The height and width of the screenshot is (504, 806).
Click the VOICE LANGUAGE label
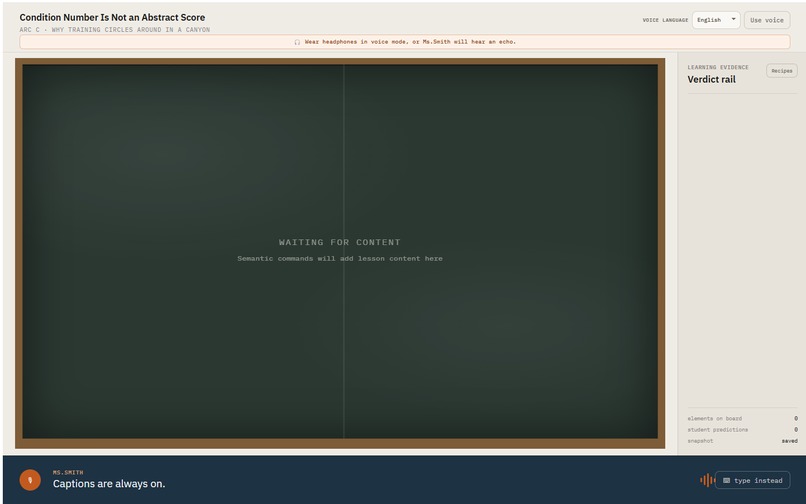[665, 20]
